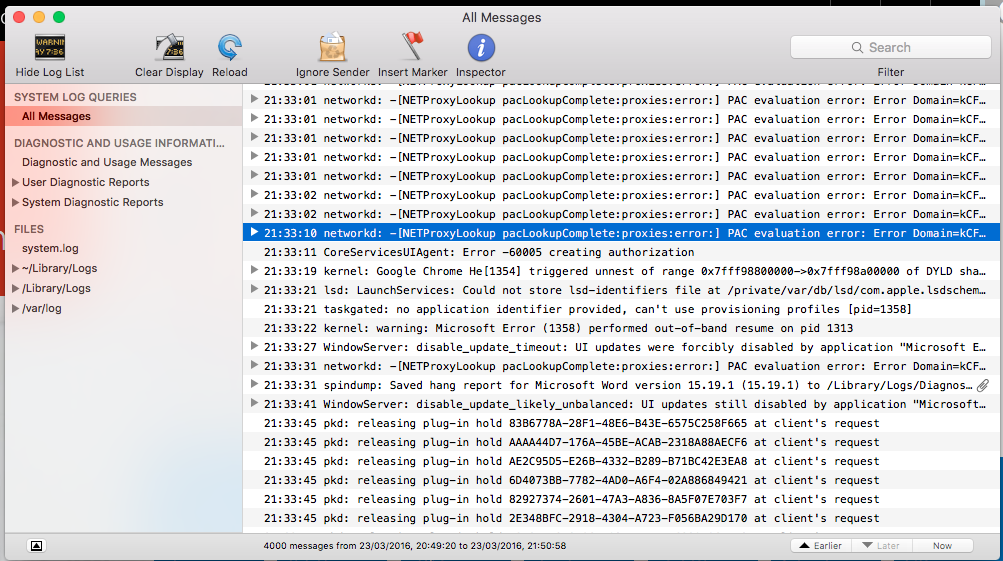Click the Ignore Sender trash icon
Image resolution: width=1003 pixels, height=561 pixels.
click(333, 48)
